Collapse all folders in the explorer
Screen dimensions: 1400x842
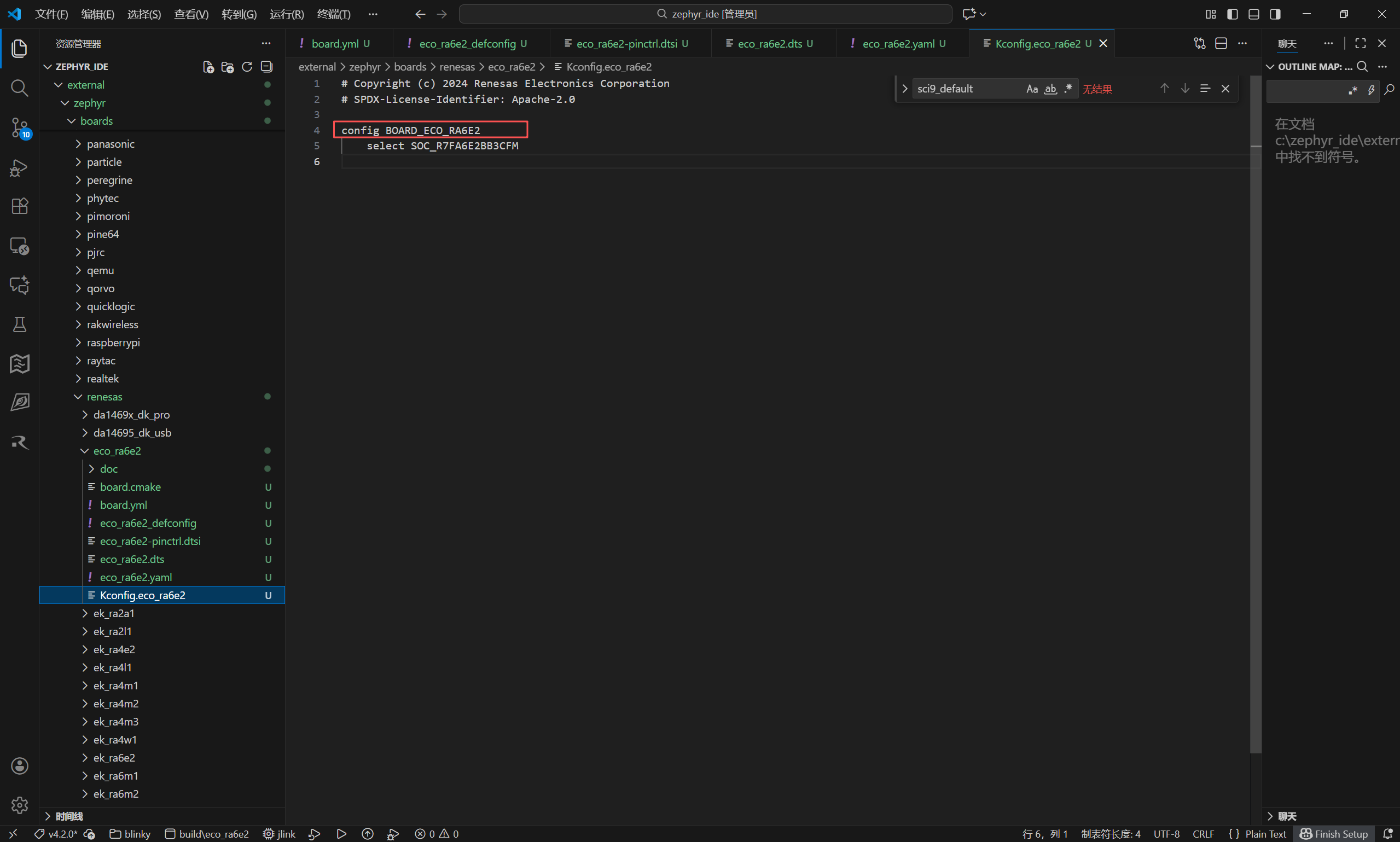coord(266,67)
